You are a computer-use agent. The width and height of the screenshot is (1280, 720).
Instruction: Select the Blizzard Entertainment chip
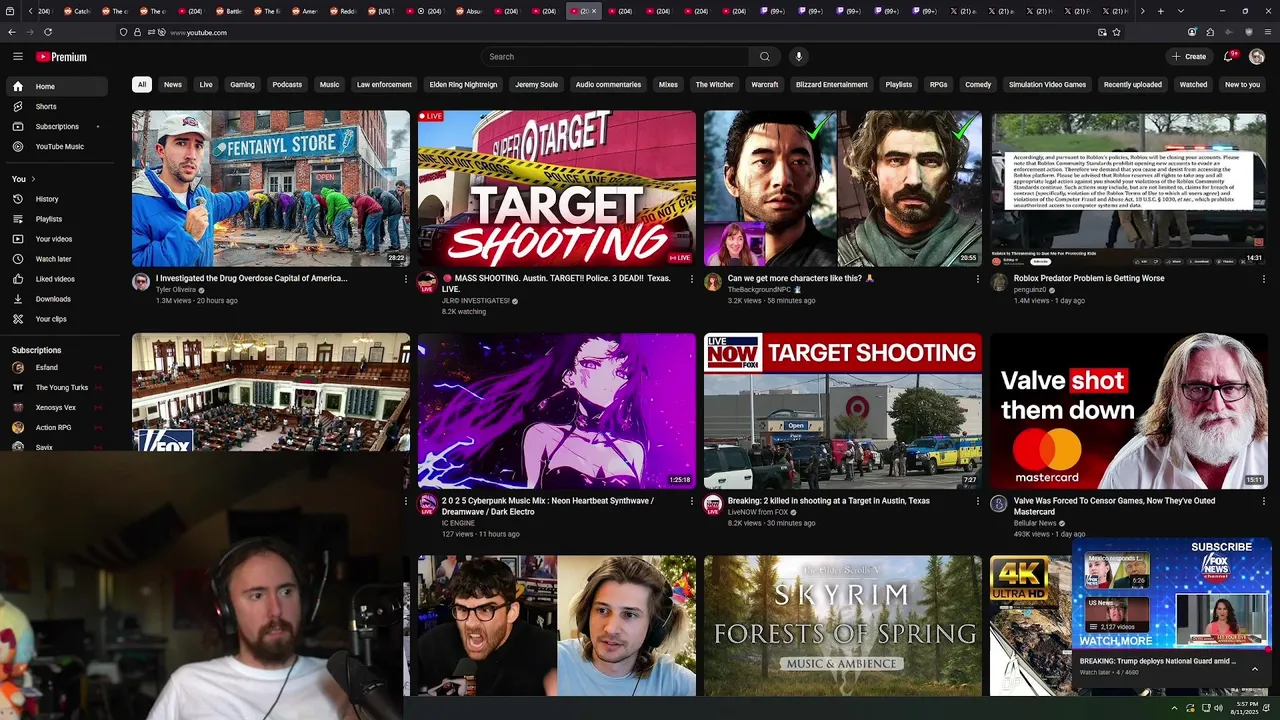coord(831,85)
